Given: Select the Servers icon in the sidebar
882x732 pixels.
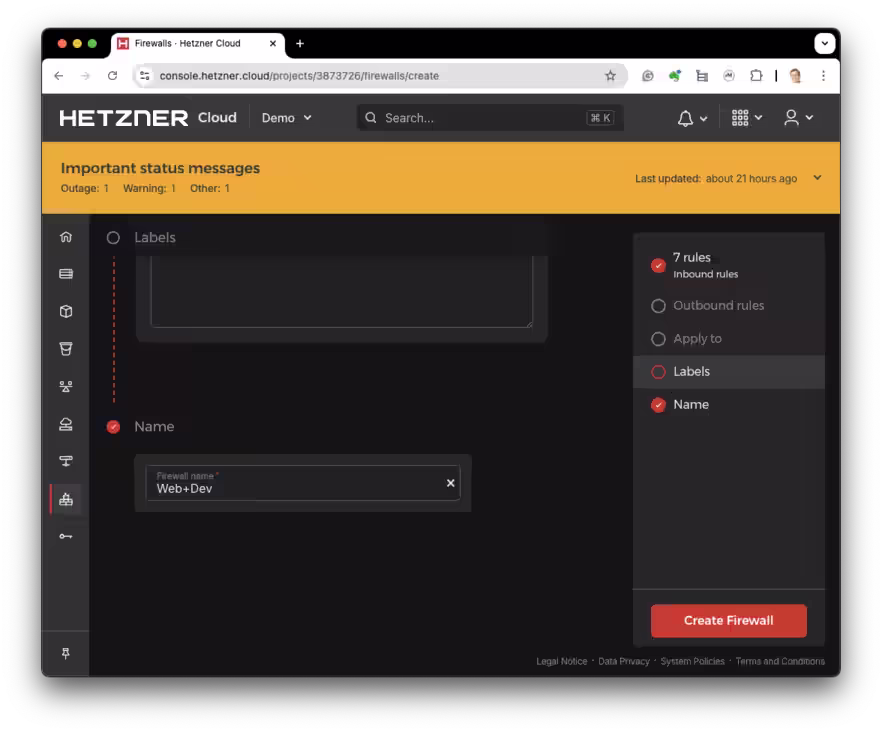Looking at the screenshot, I should click(65, 273).
